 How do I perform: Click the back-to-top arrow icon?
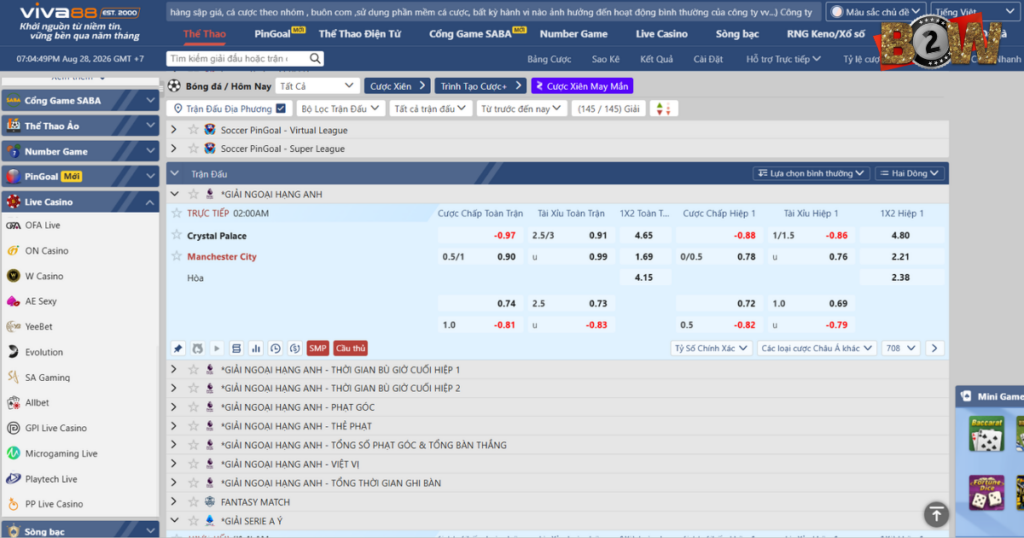(x=936, y=514)
